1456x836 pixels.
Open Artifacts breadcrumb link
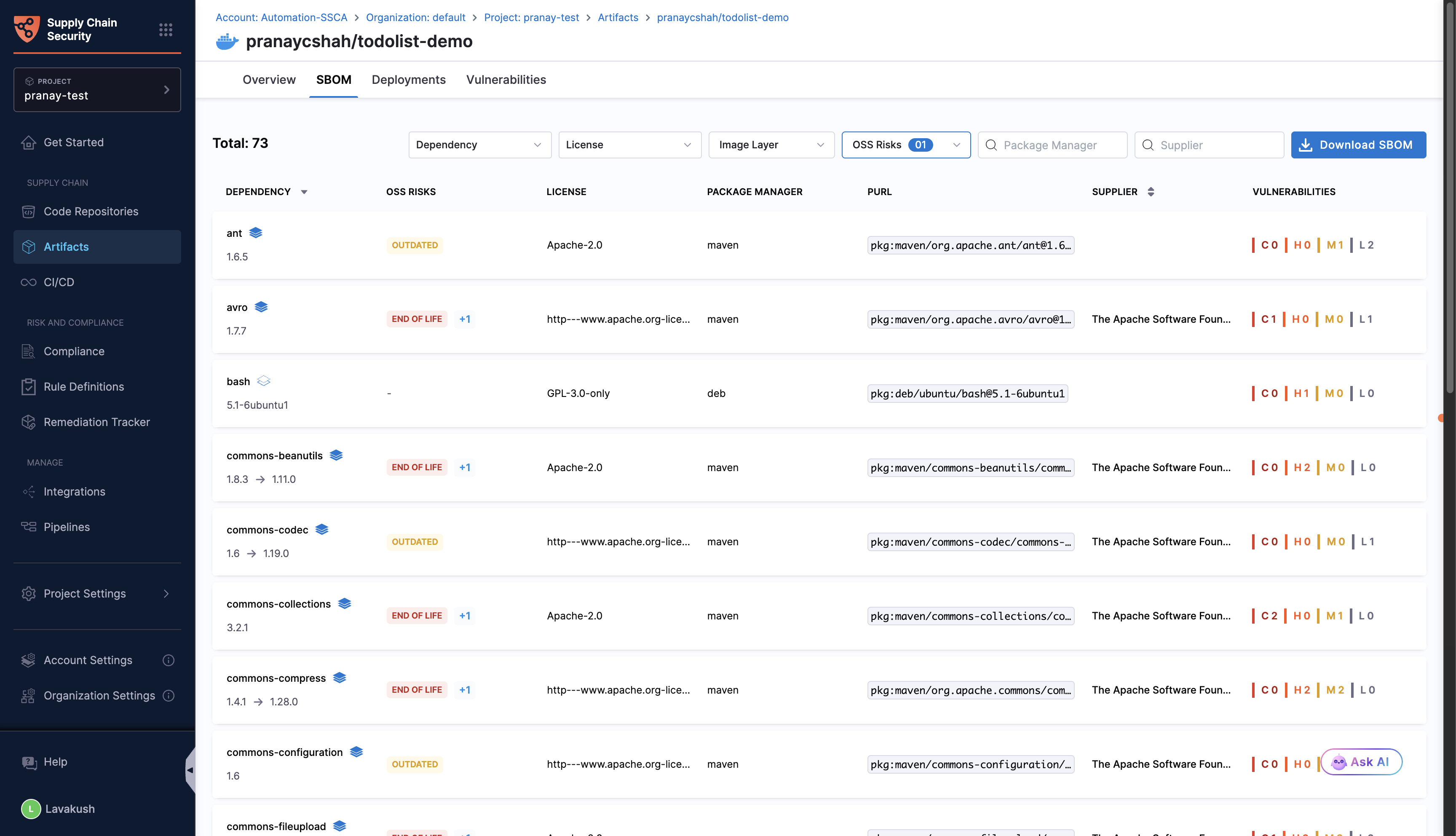(x=618, y=17)
